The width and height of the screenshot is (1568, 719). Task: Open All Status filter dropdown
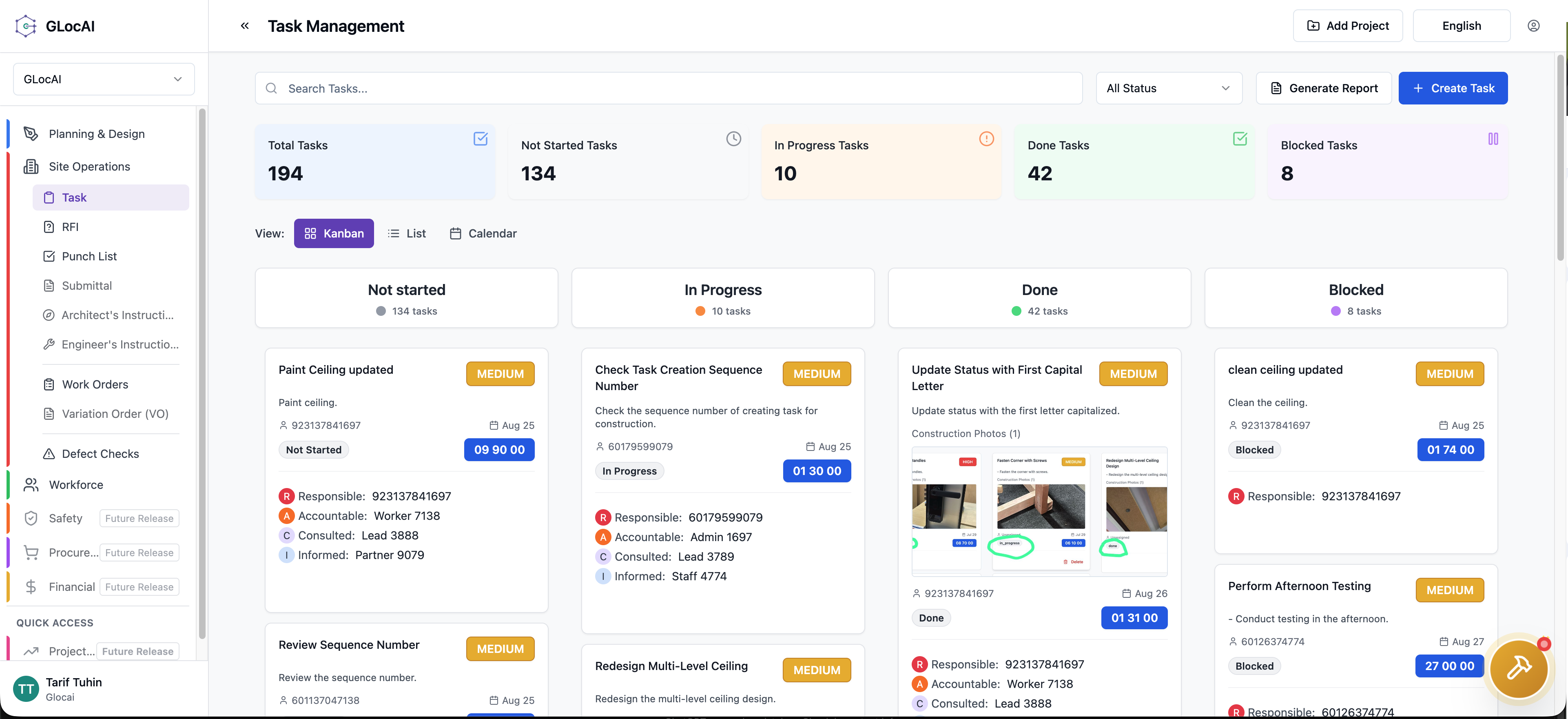click(1168, 88)
